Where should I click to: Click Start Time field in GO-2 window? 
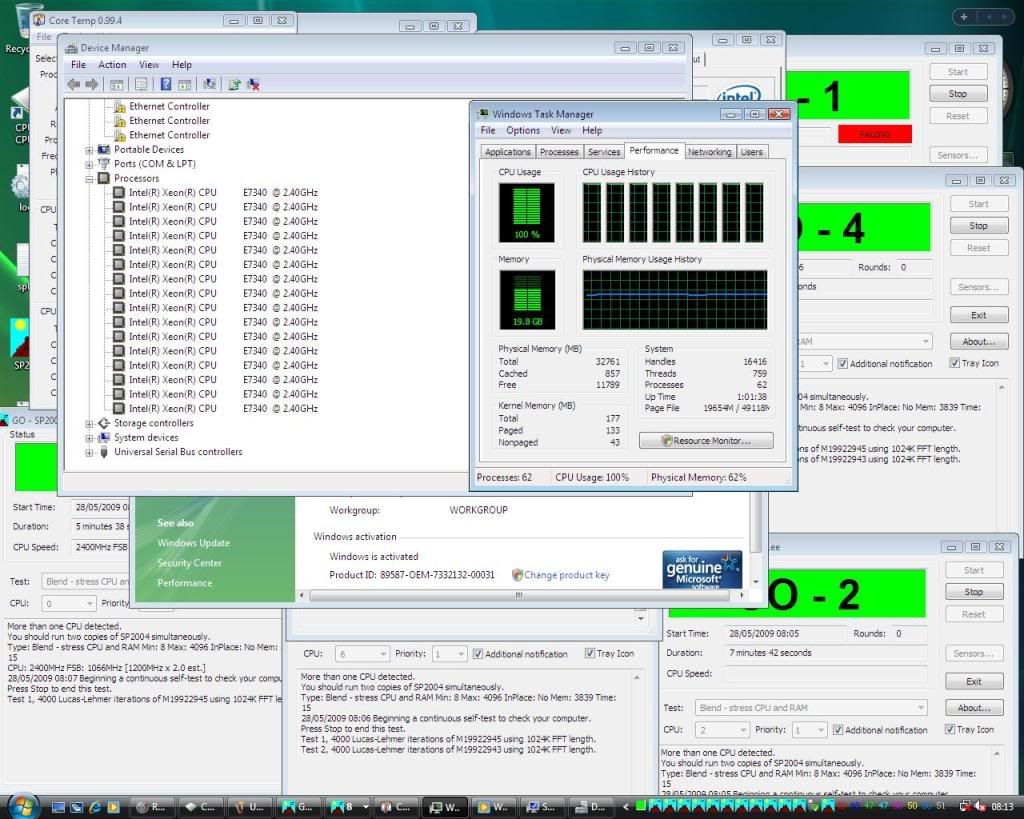784,634
